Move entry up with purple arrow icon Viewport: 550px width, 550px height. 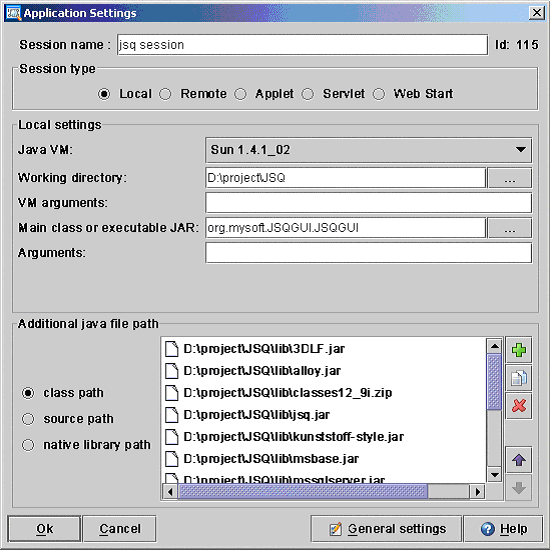click(519, 460)
